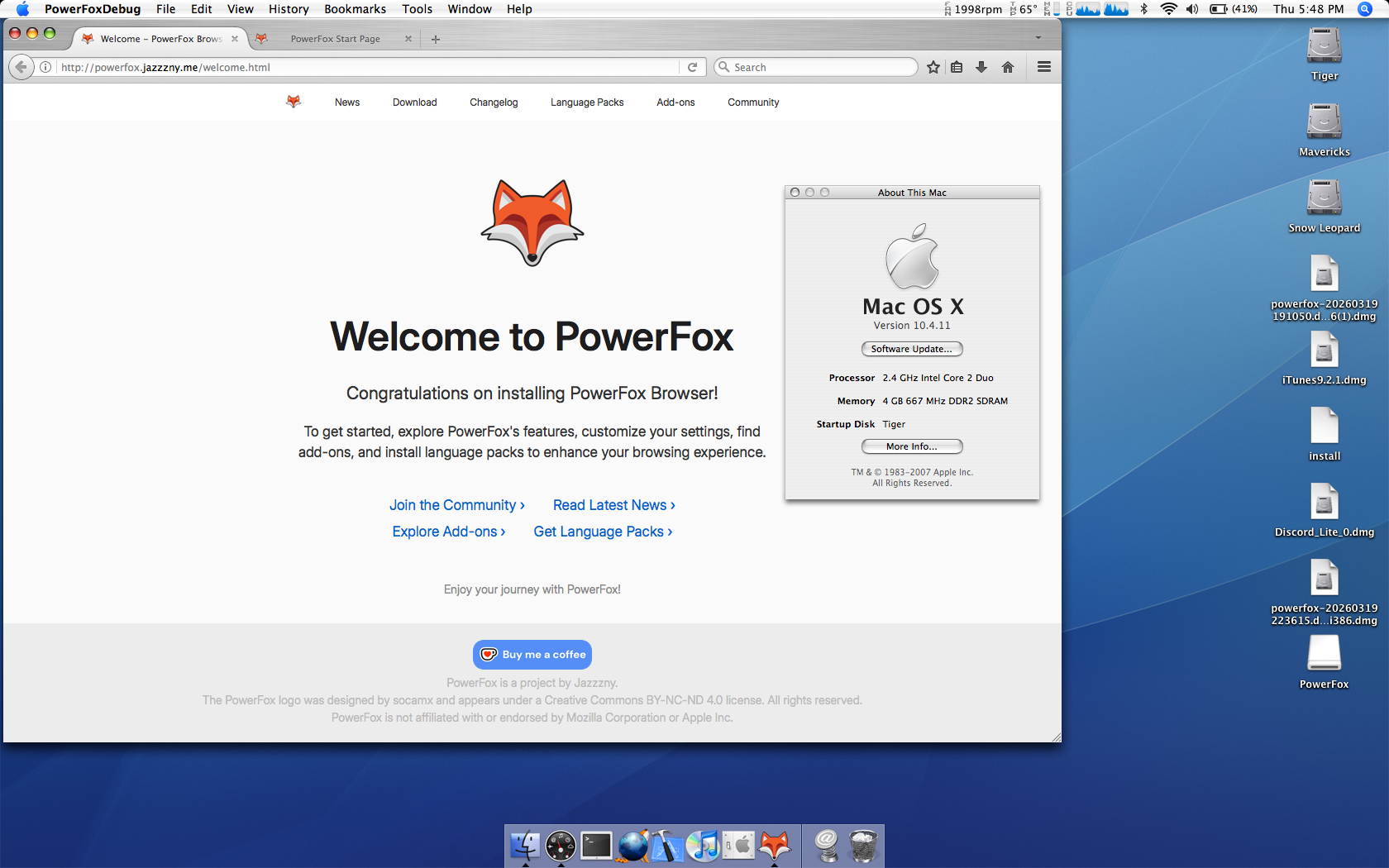
Task: Select the Mavericks drive on the desktop
Action: pyautogui.click(x=1324, y=130)
